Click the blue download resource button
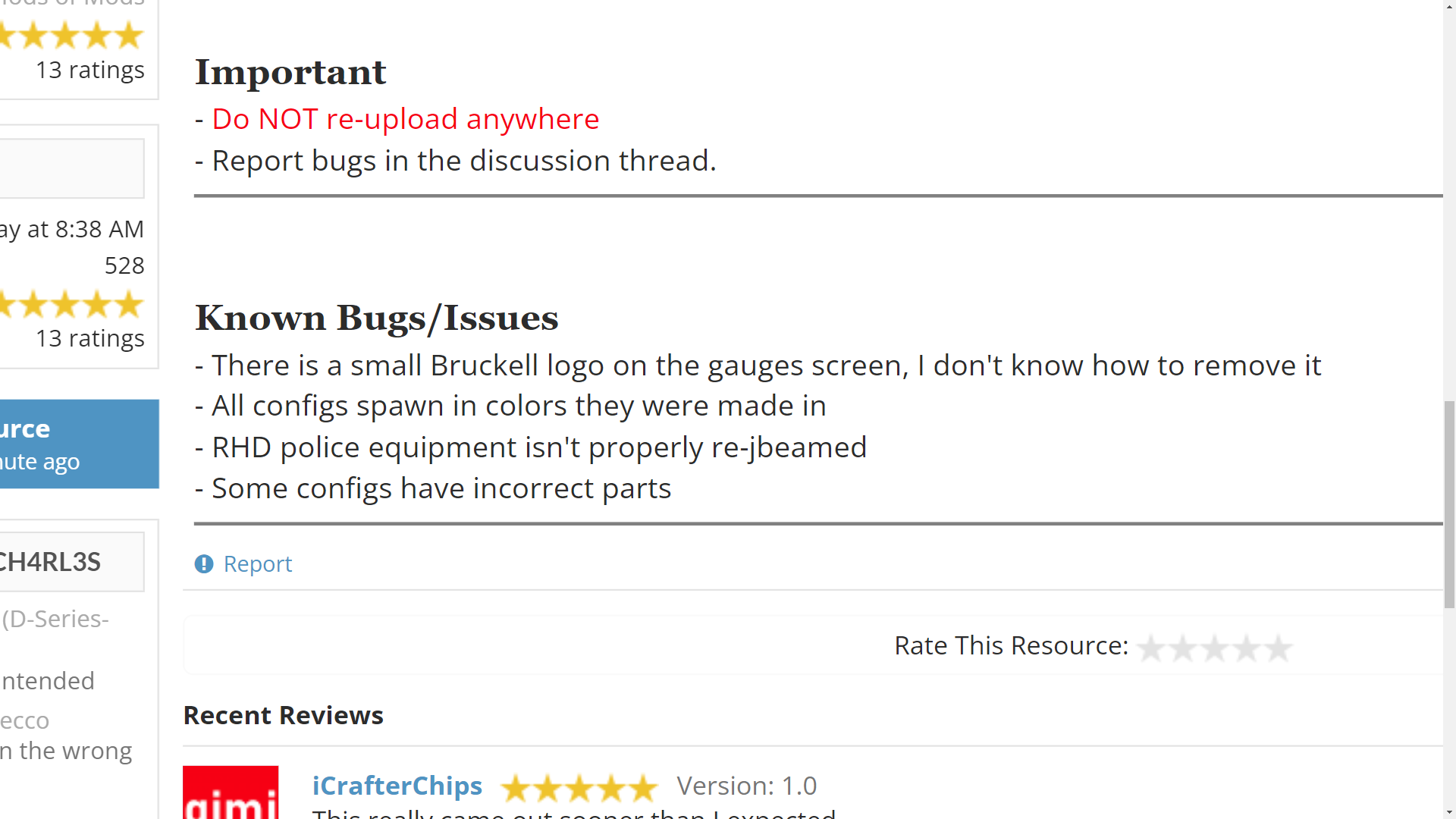Viewport: 1456px width, 819px height. coord(79,444)
